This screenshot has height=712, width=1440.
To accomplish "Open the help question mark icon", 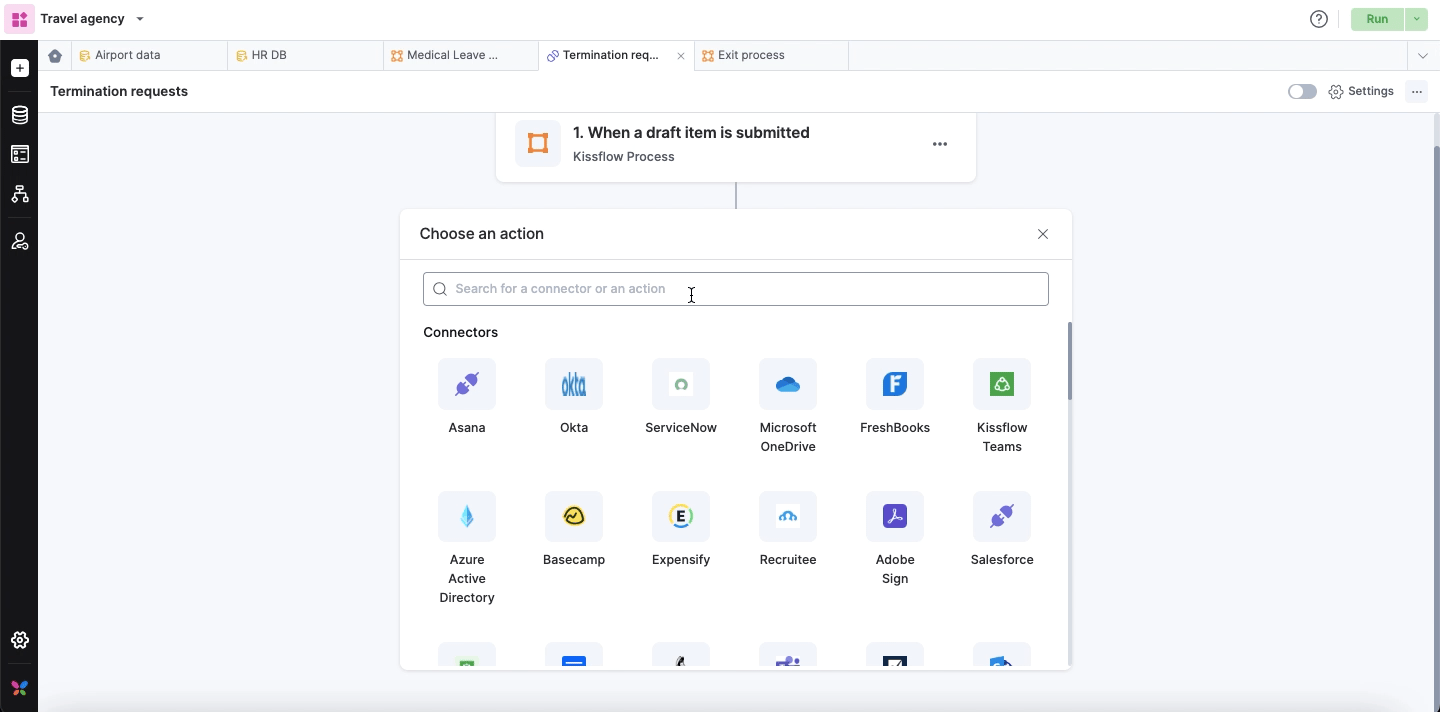I will point(1318,19).
